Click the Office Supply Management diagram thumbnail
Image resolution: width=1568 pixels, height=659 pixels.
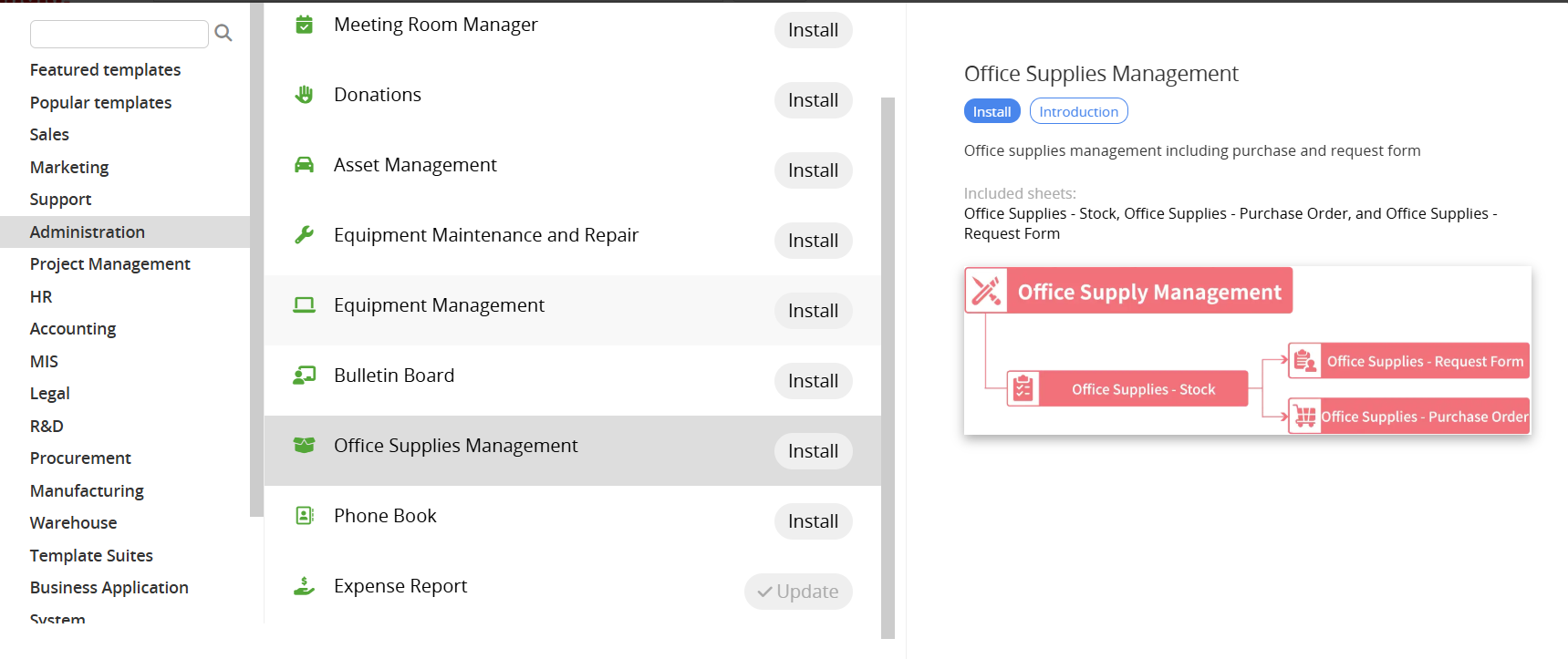pyautogui.click(x=1247, y=351)
